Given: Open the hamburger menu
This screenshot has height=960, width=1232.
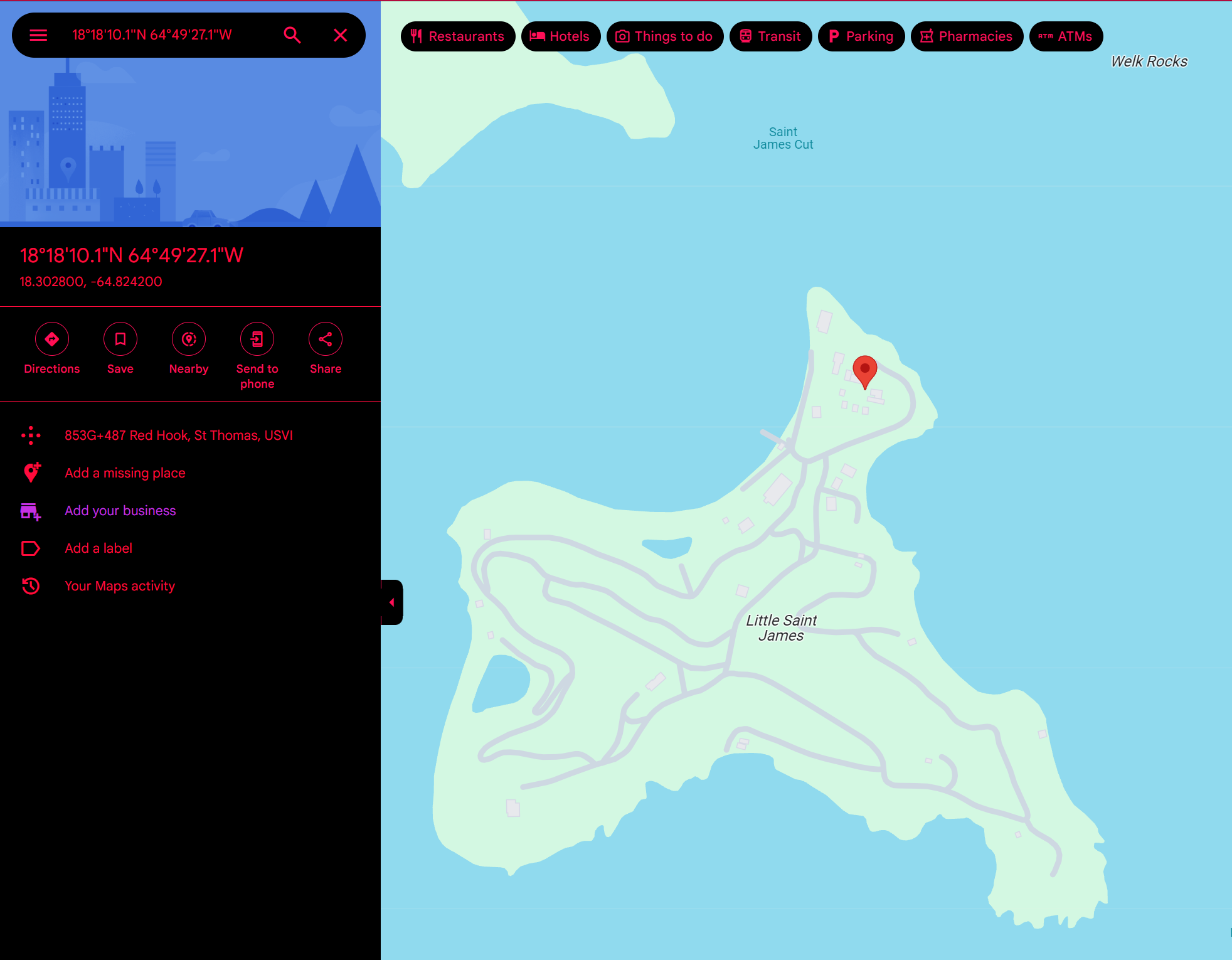Looking at the screenshot, I should point(38,35).
